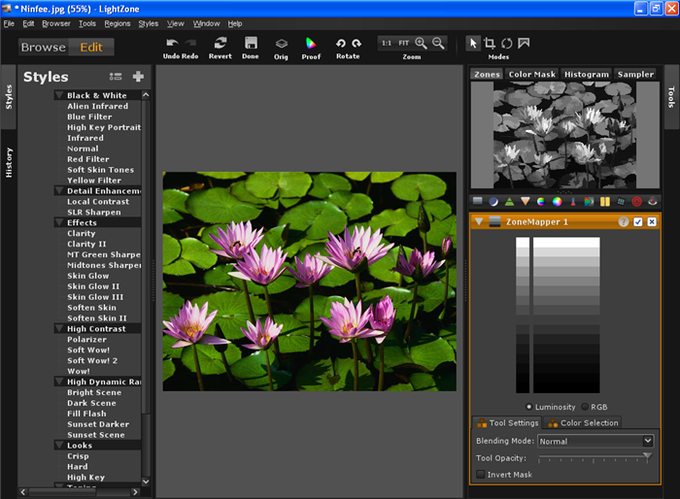This screenshot has height=499, width=680.
Task: Select the Crop mode tool
Action: (x=490, y=43)
